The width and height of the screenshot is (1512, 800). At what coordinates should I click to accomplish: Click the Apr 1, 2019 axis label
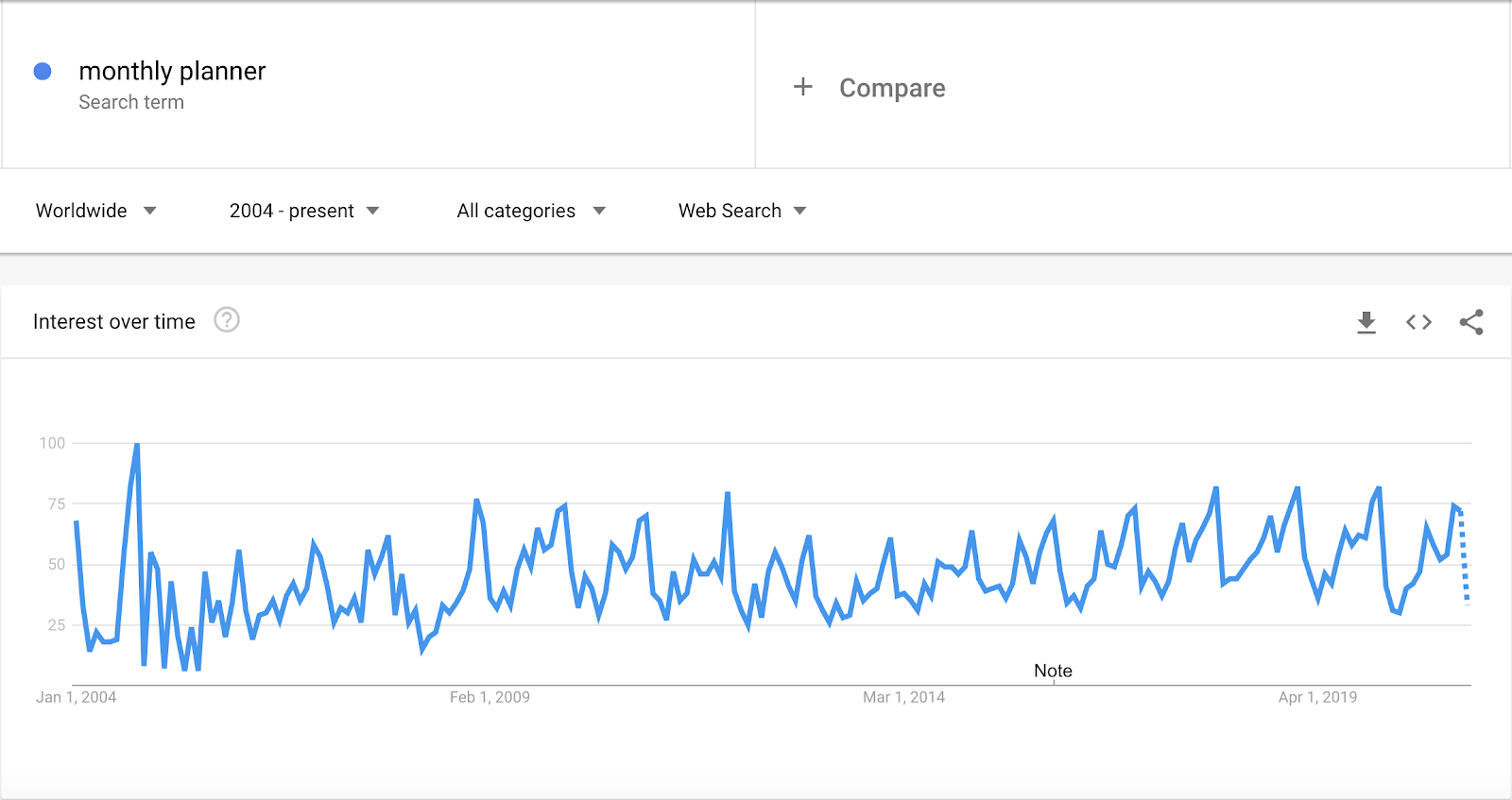(x=1317, y=697)
